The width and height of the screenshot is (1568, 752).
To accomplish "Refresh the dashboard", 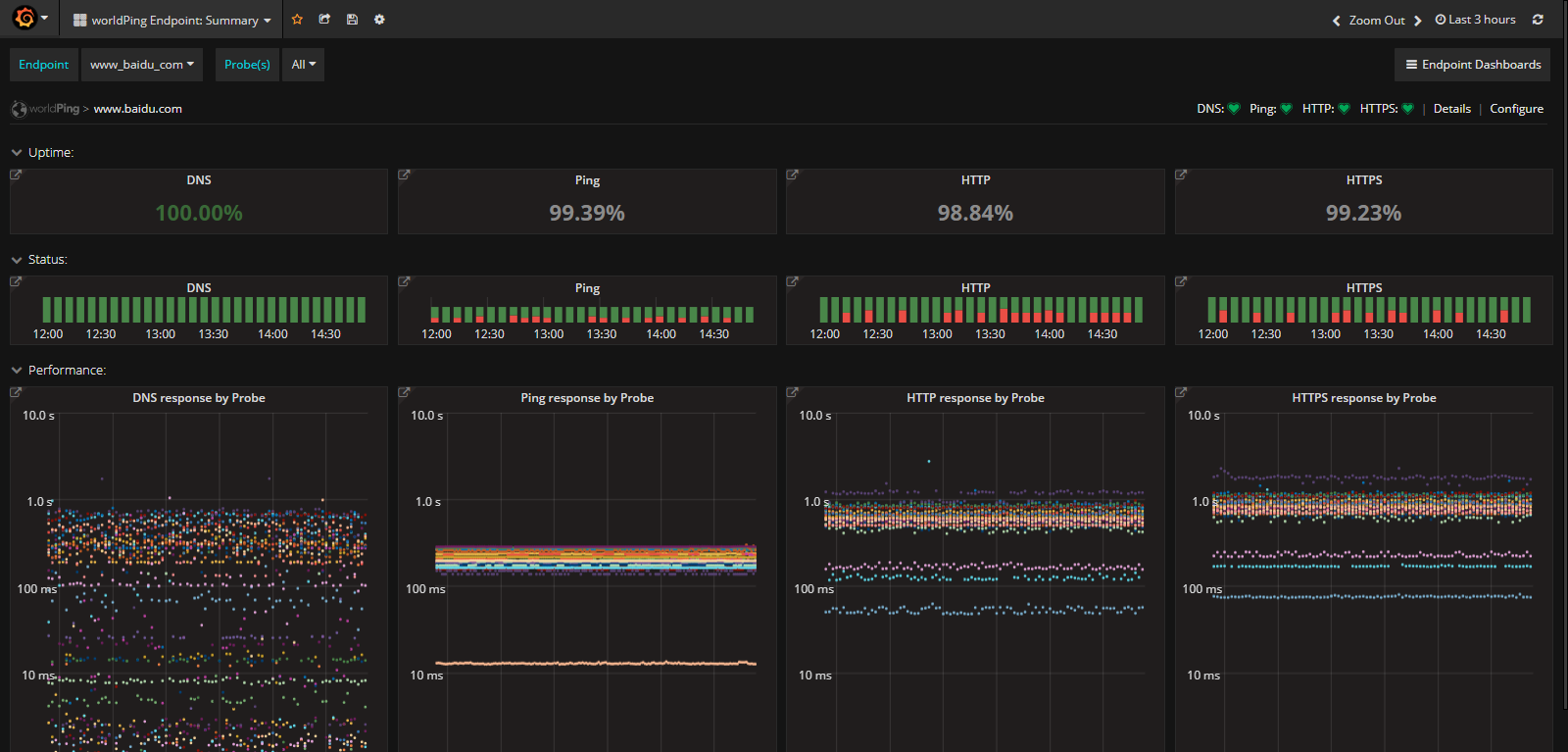I will (x=1538, y=20).
